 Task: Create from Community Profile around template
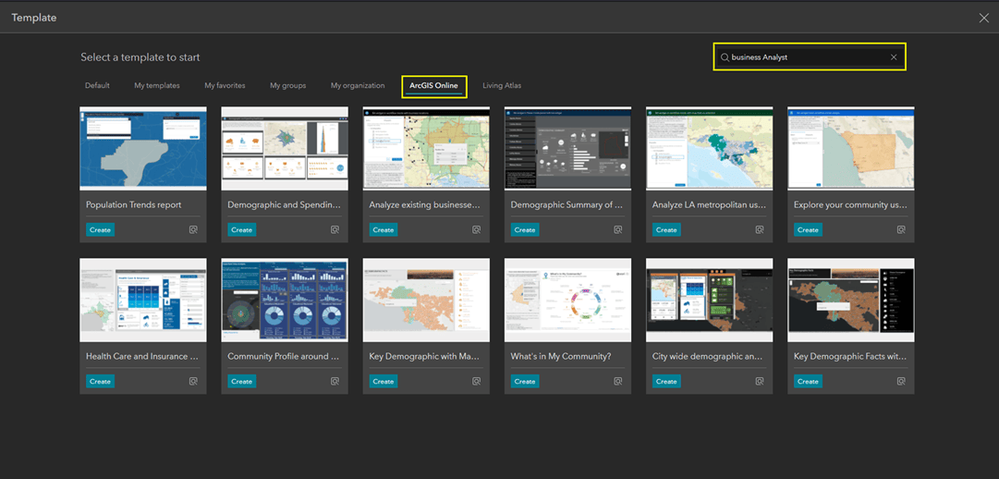pos(241,382)
